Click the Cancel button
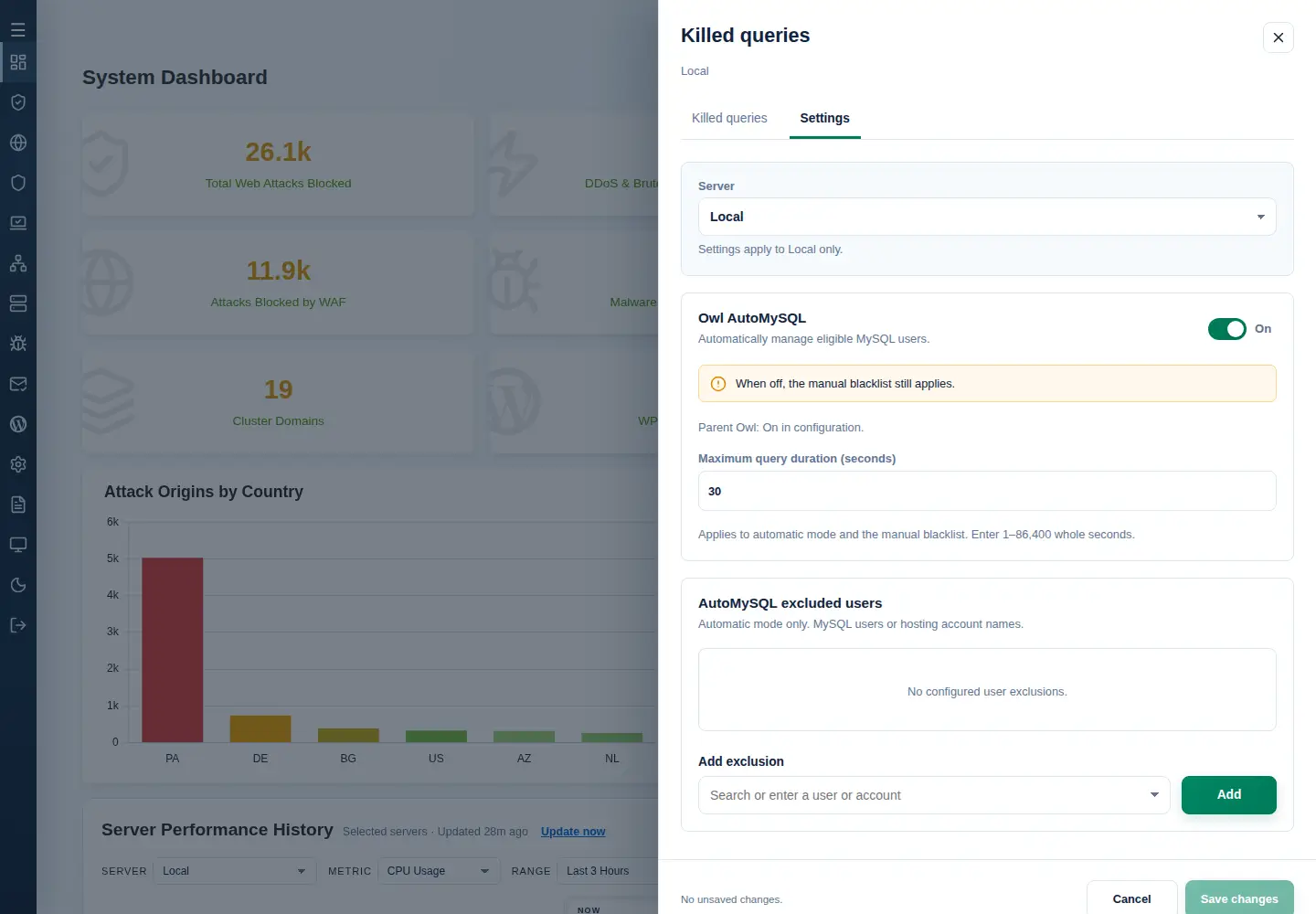This screenshot has width=1316, height=914. [1131, 898]
